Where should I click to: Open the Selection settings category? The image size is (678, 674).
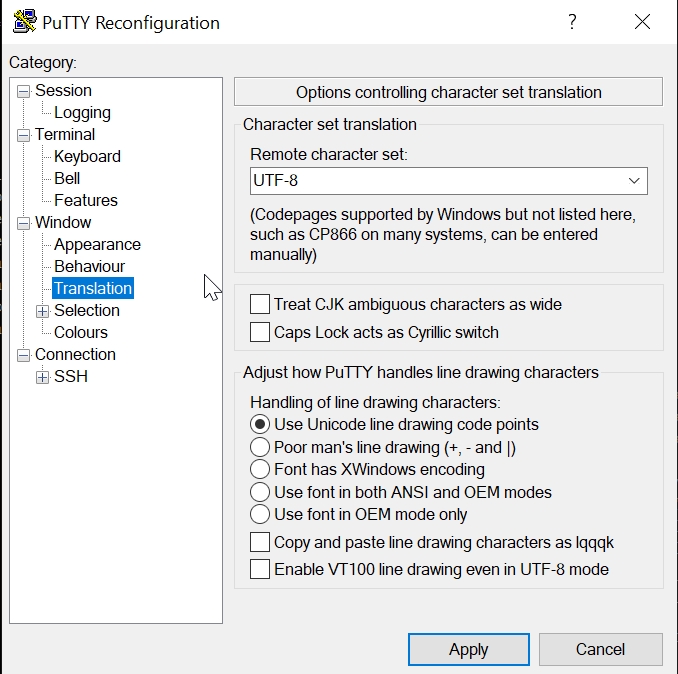86,310
